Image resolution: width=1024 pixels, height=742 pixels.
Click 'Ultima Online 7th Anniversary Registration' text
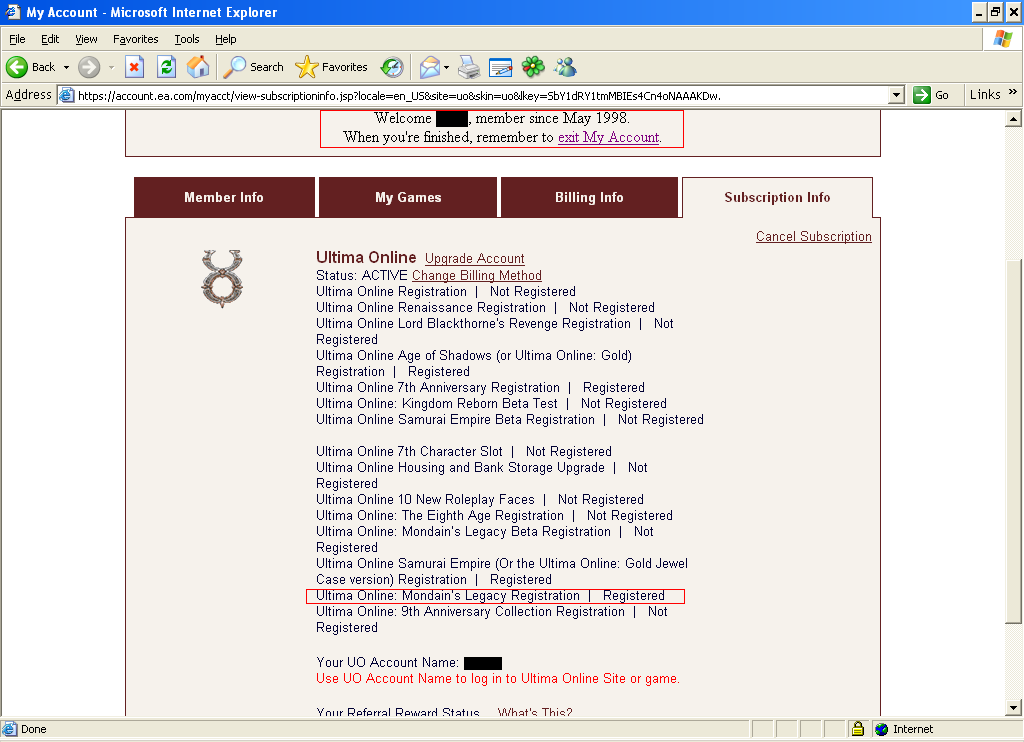tap(438, 387)
